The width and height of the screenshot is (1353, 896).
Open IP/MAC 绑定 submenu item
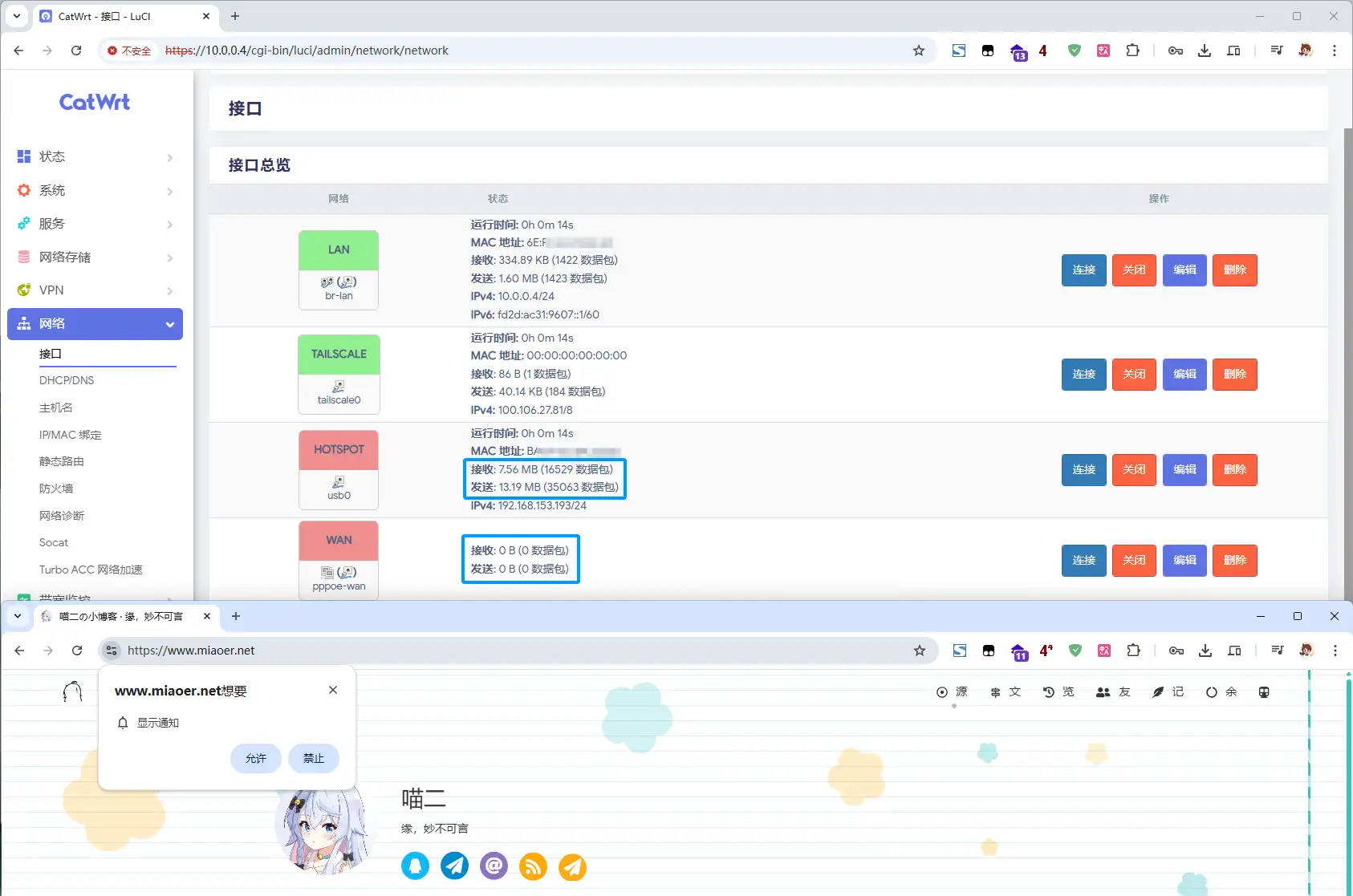coord(71,435)
